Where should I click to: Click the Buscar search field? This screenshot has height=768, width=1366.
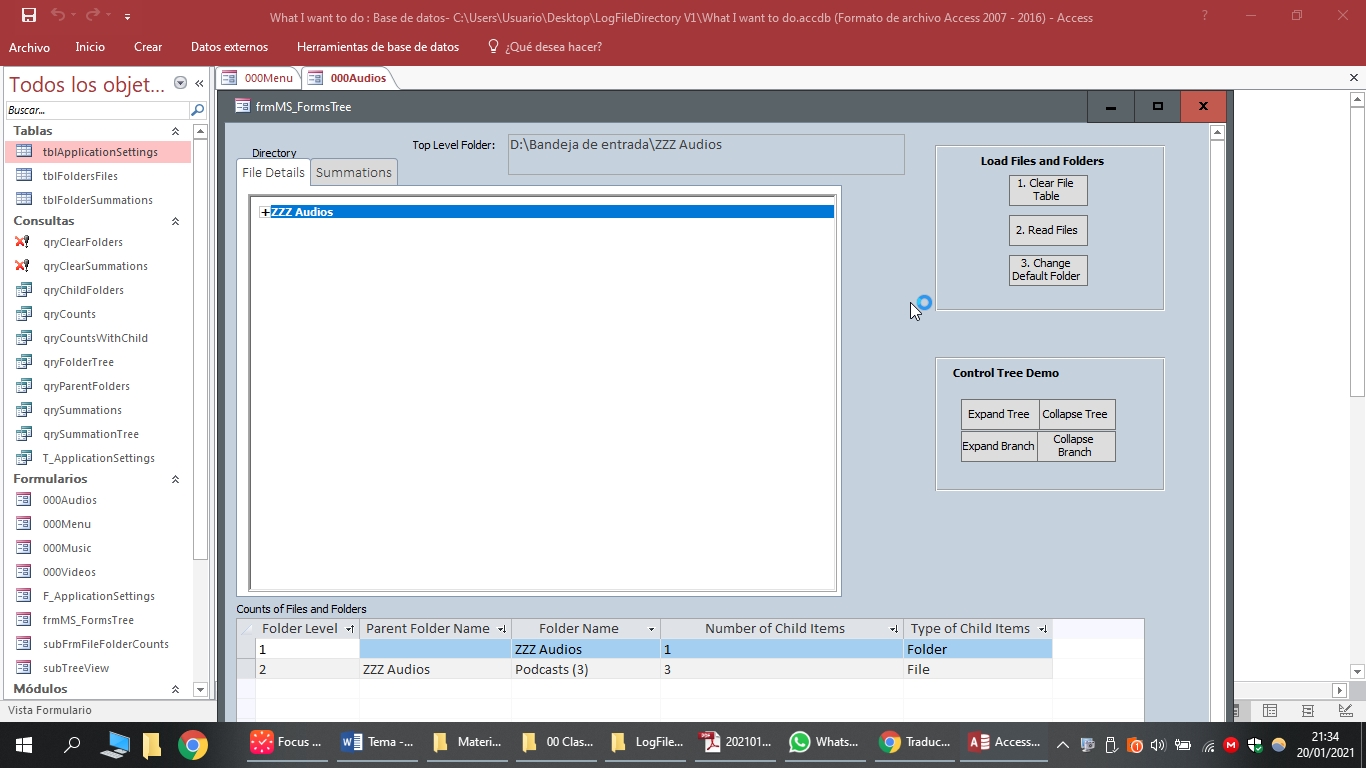[x=97, y=110]
